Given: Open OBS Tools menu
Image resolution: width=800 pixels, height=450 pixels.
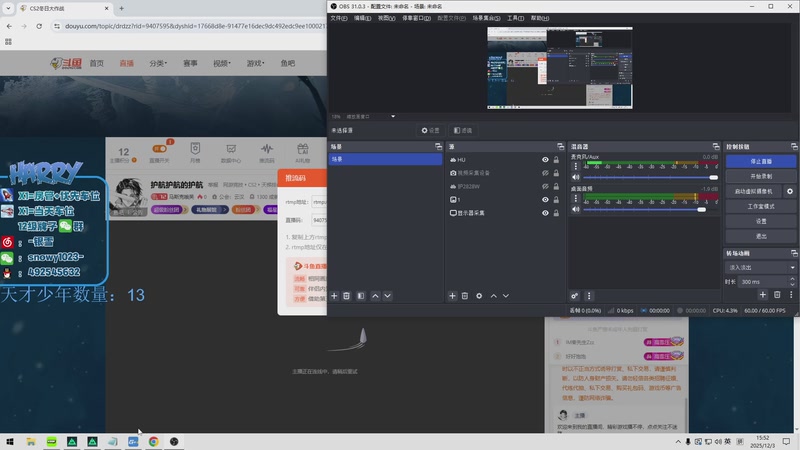Looking at the screenshot, I should [x=515, y=18].
